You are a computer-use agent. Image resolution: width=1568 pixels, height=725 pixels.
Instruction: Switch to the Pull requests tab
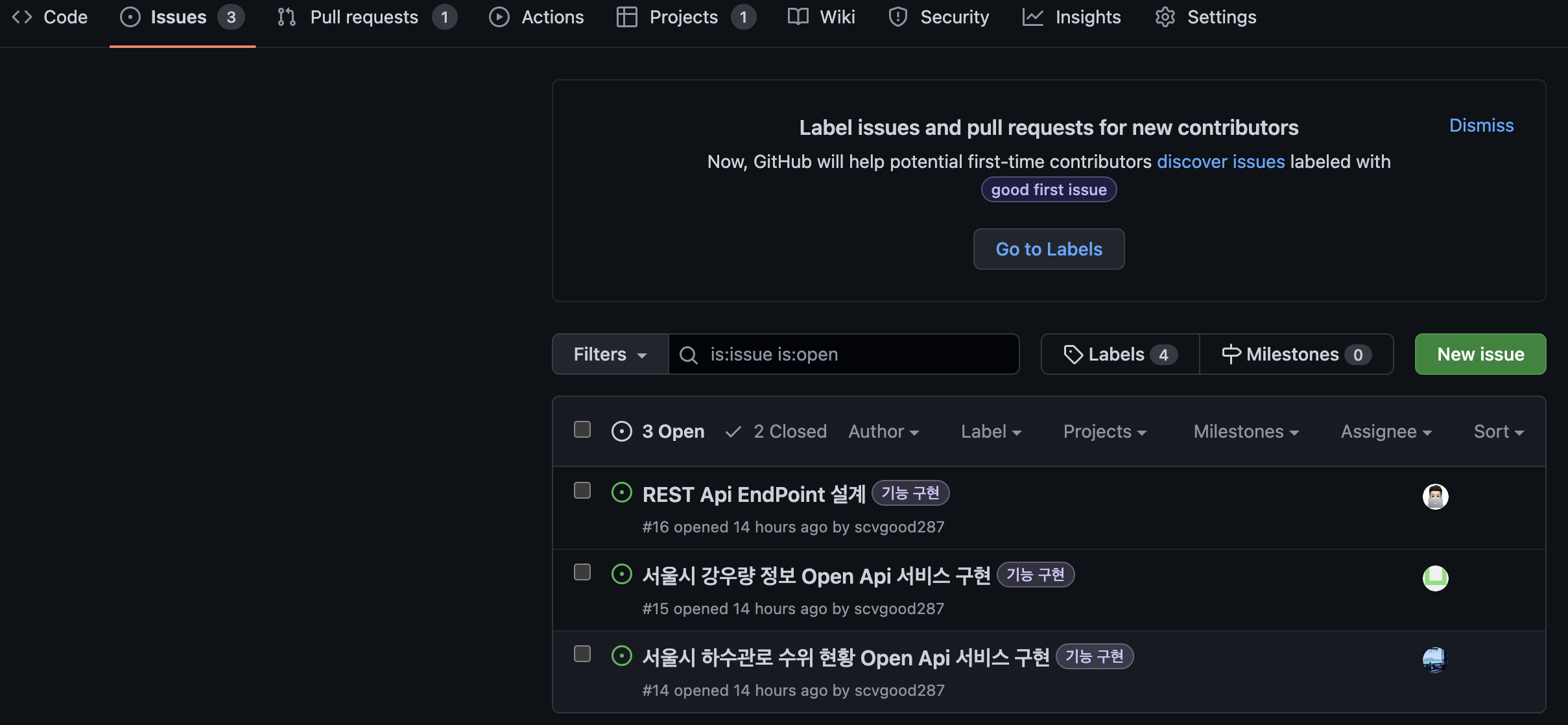pos(367,17)
